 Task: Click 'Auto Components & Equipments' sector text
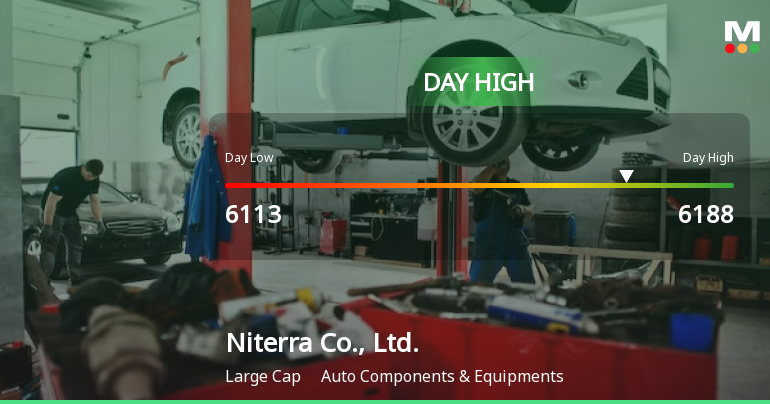click(442, 377)
